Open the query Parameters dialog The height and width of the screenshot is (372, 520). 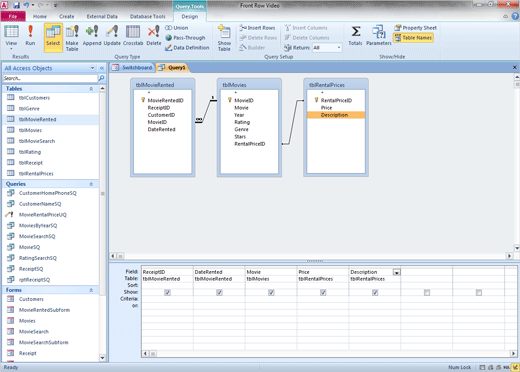coord(379,35)
